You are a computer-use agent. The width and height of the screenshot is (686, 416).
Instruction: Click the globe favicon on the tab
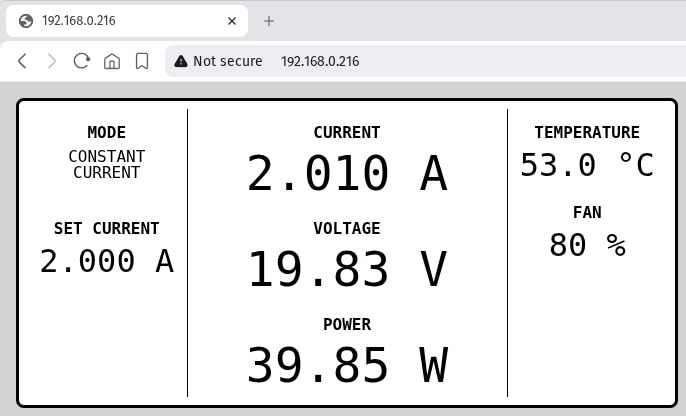coord(26,21)
